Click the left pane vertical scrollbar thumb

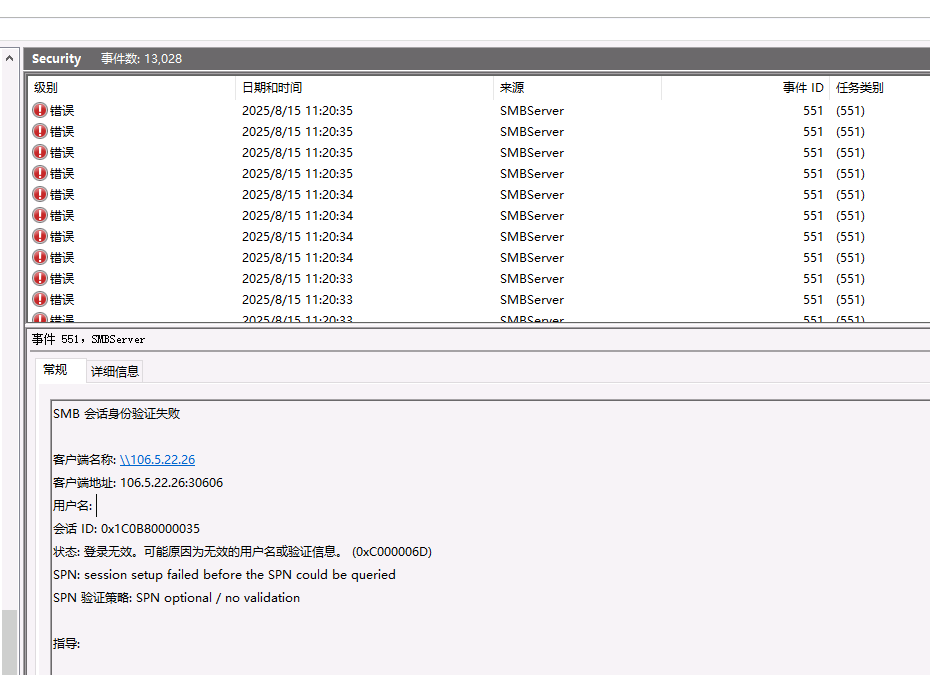pyautogui.click(x=9, y=641)
